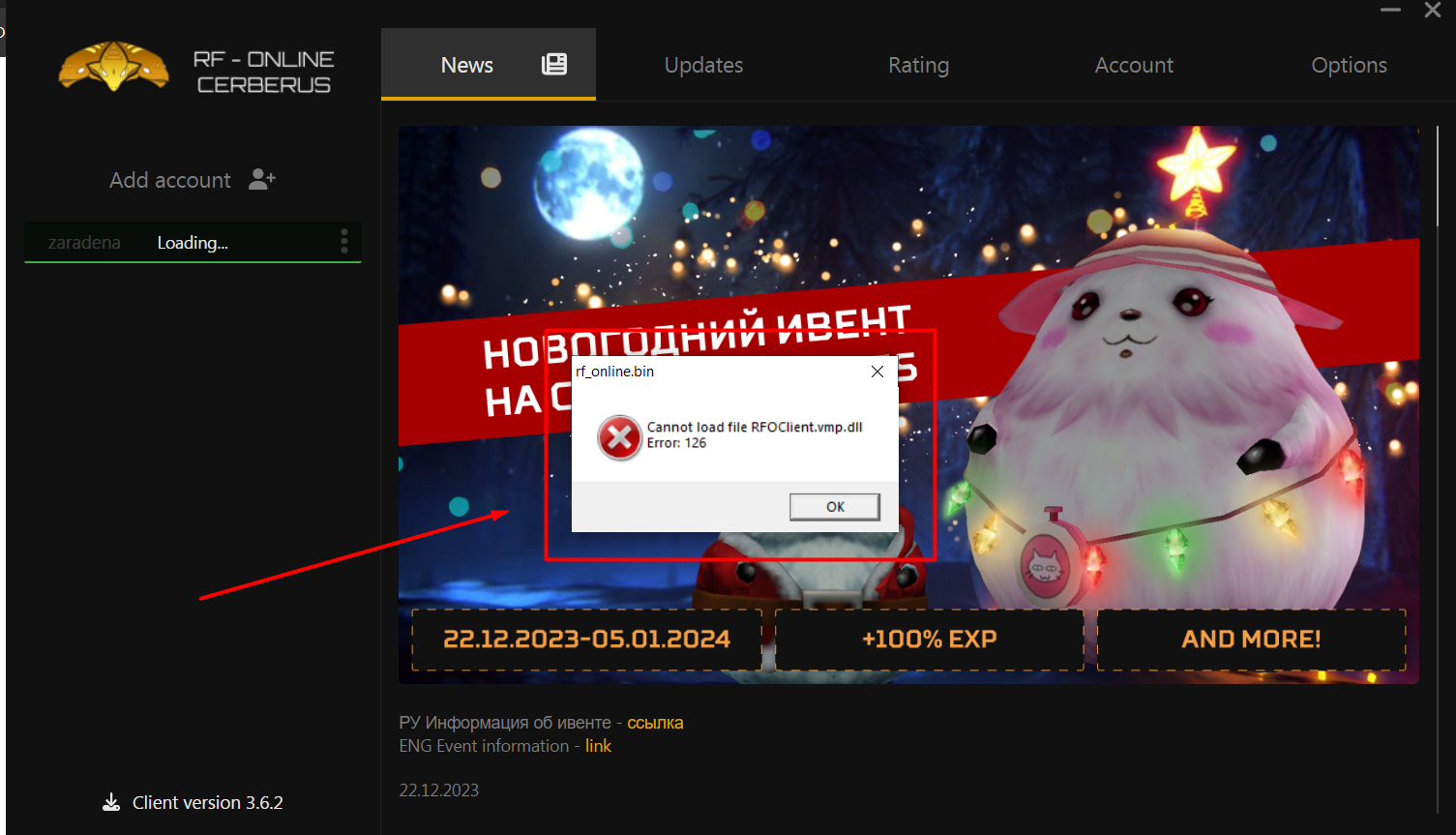Click OK in the rf_online.bin error dialog
This screenshot has height=835, width=1456.
835,507
